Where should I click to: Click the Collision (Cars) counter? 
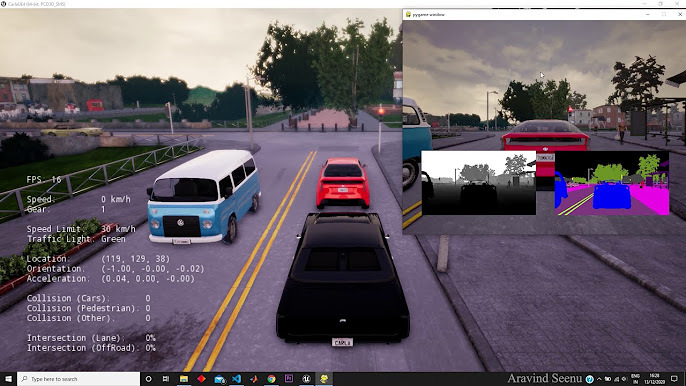pyautogui.click(x=89, y=298)
